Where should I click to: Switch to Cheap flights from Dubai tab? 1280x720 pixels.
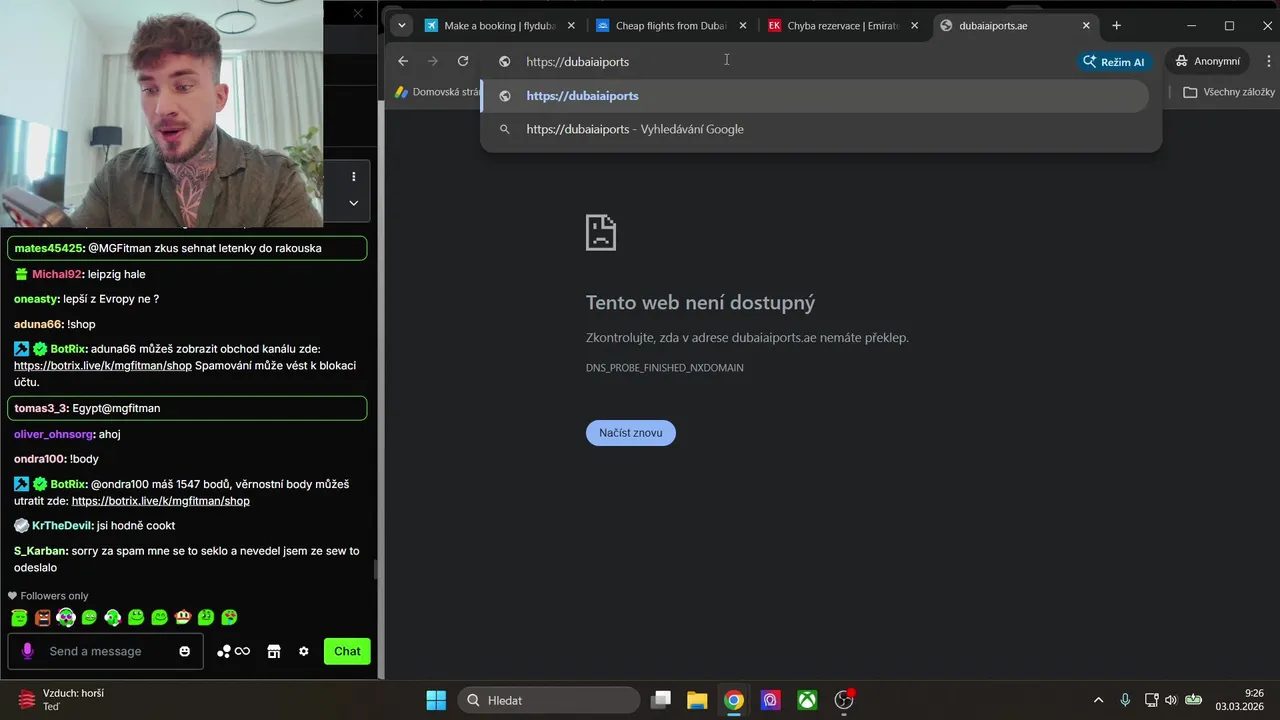click(x=672, y=26)
